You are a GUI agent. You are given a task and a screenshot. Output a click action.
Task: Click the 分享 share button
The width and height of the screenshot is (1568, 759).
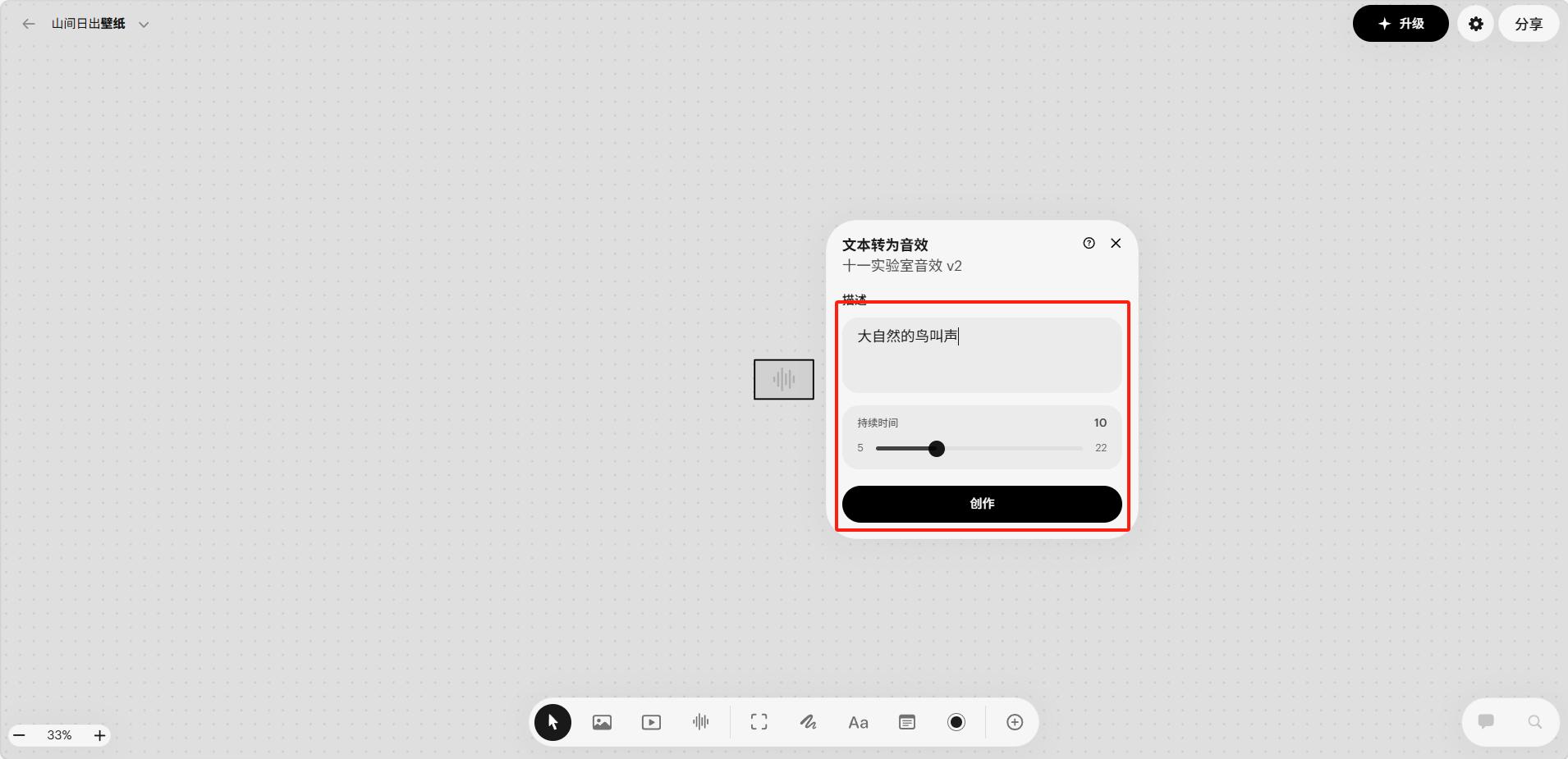coord(1528,24)
